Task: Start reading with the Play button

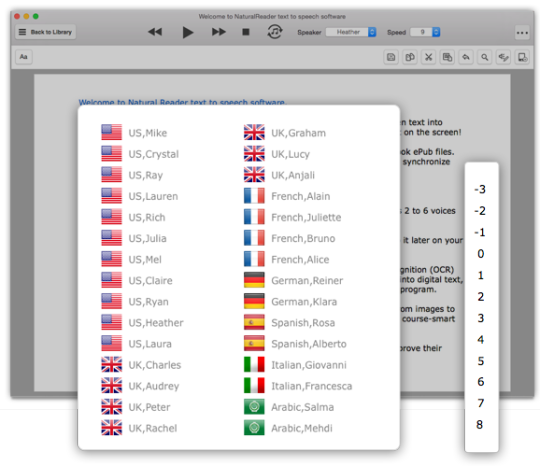Action: tap(188, 32)
